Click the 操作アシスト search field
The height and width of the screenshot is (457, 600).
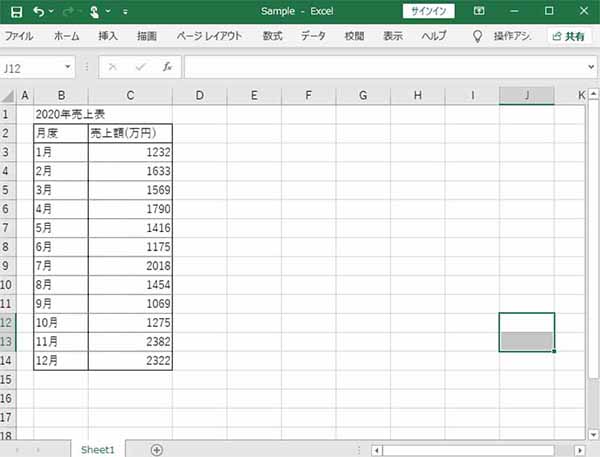512,36
